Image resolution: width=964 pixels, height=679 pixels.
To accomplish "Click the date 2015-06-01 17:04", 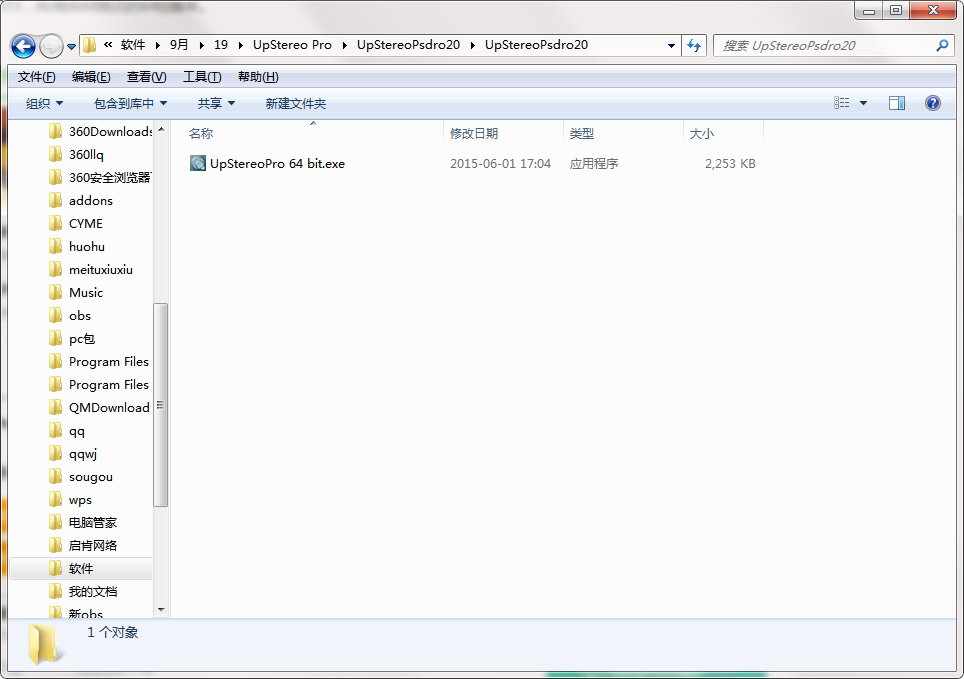I will (x=500, y=164).
